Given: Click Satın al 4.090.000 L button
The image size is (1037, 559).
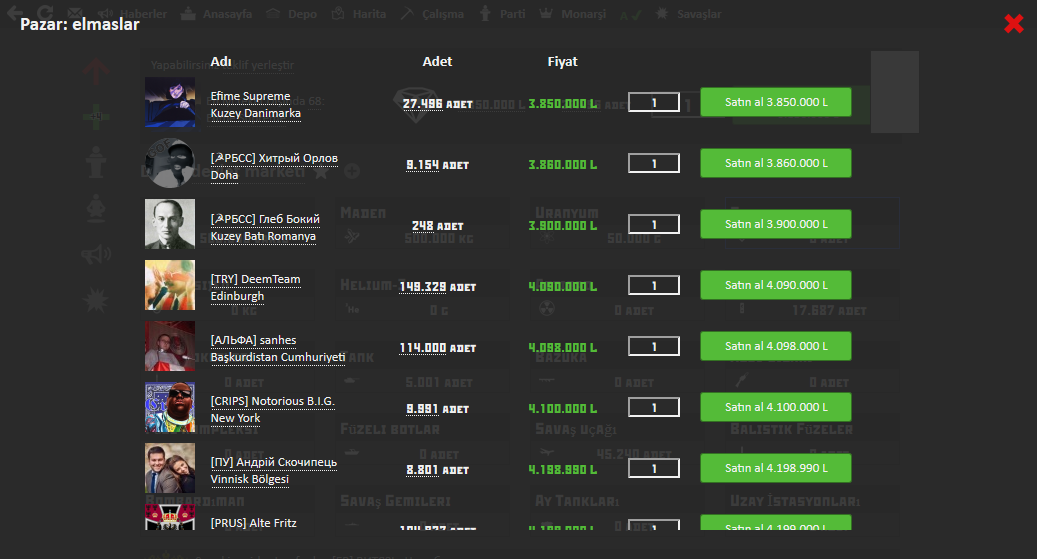Looking at the screenshot, I should (775, 285).
